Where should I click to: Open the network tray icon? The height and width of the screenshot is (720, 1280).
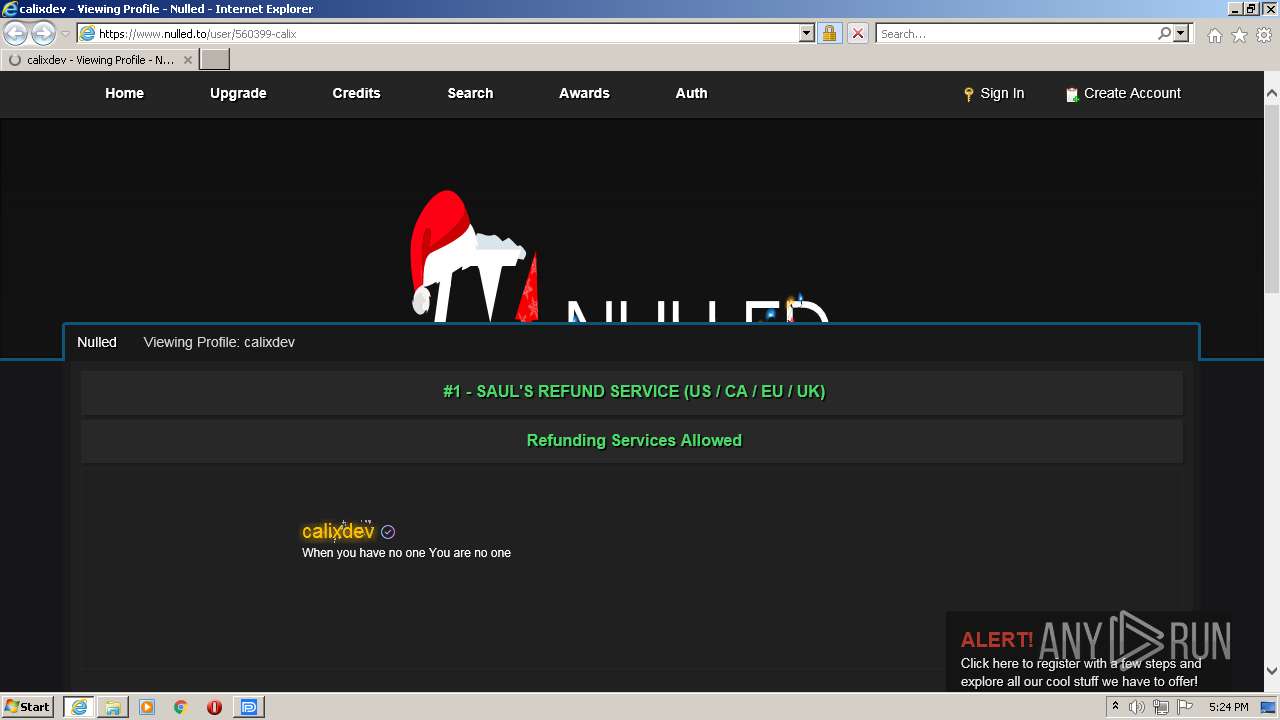click(1160, 707)
